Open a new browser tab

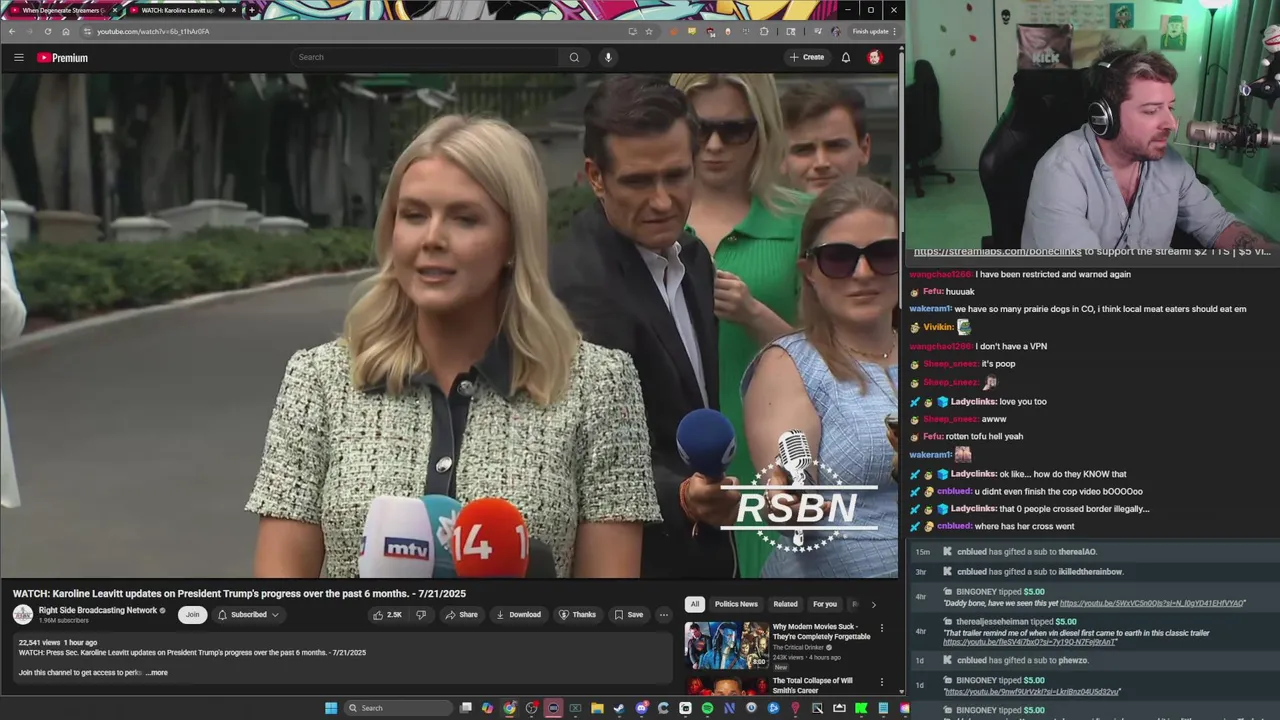251,10
